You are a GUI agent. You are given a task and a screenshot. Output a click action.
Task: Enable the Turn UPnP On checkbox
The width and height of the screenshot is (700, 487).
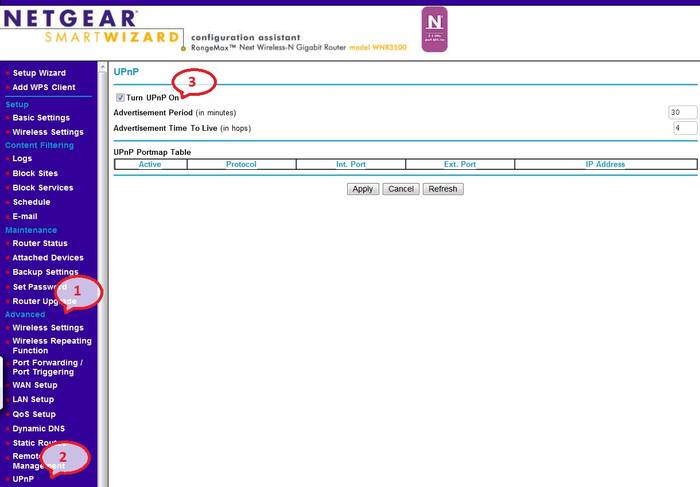pyautogui.click(x=120, y=98)
